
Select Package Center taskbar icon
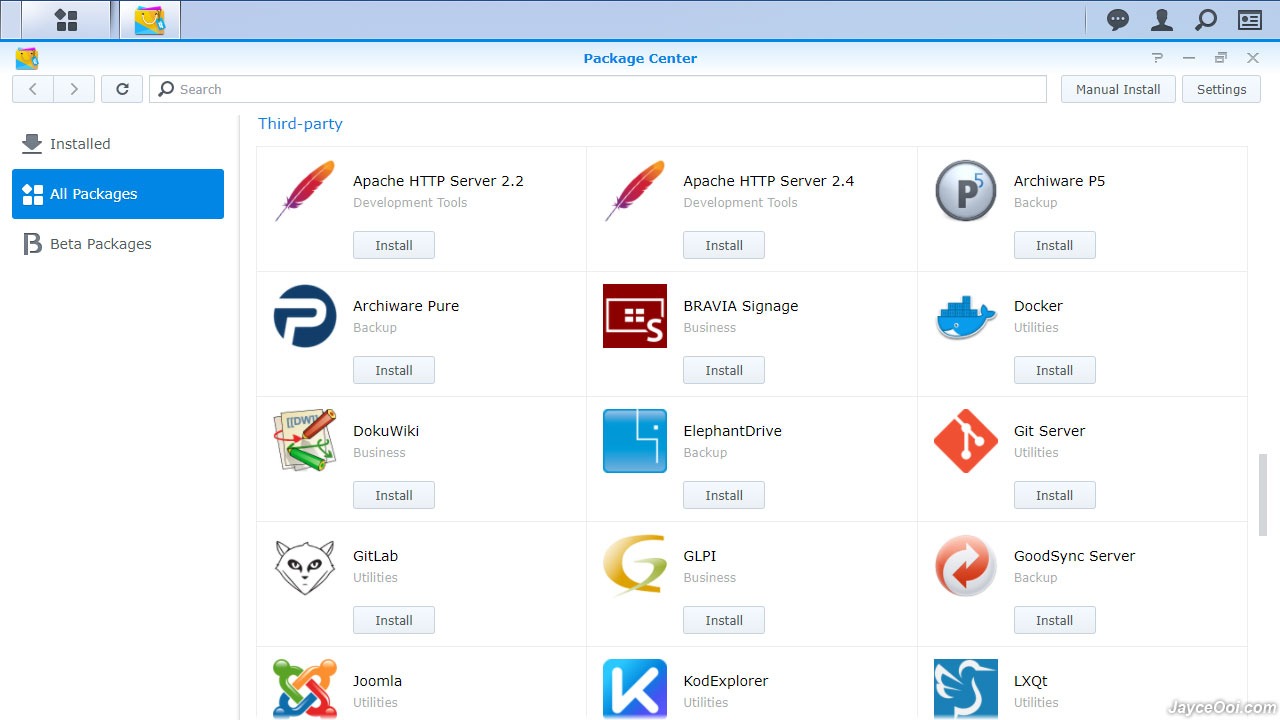click(x=150, y=20)
